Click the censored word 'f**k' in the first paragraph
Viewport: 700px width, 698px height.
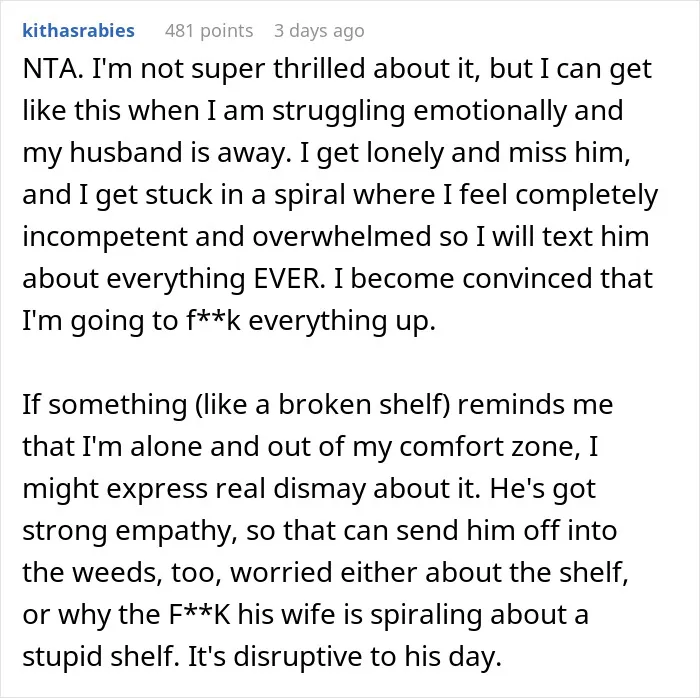(x=213, y=321)
